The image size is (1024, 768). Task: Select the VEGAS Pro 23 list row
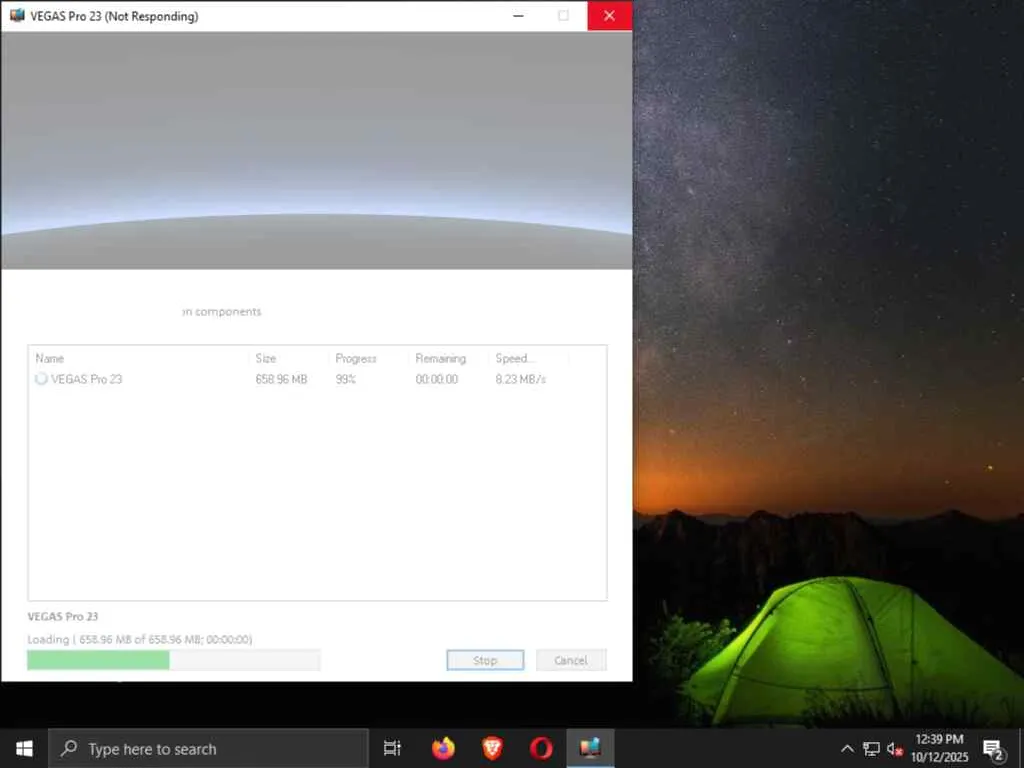tap(317, 379)
